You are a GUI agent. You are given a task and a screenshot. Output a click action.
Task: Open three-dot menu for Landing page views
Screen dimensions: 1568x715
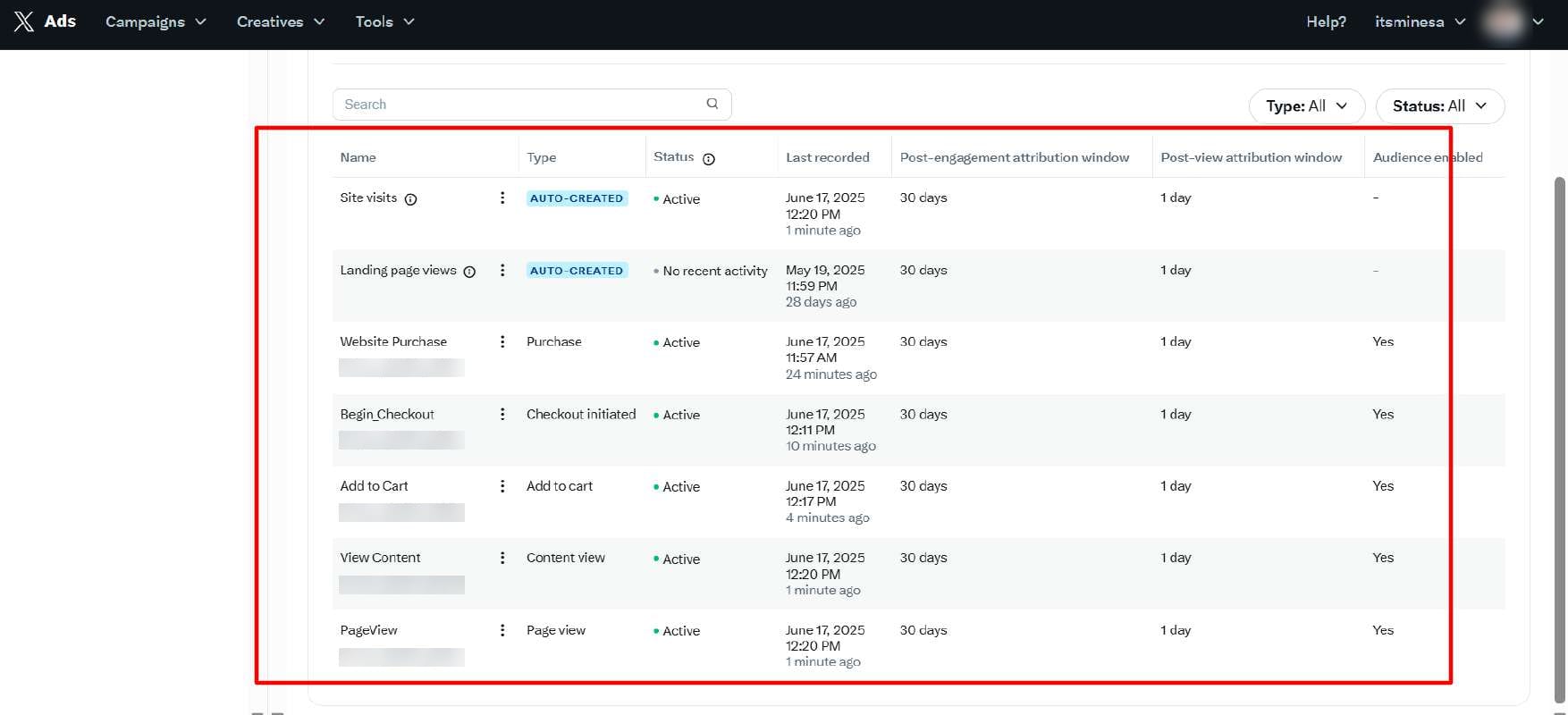(x=502, y=270)
